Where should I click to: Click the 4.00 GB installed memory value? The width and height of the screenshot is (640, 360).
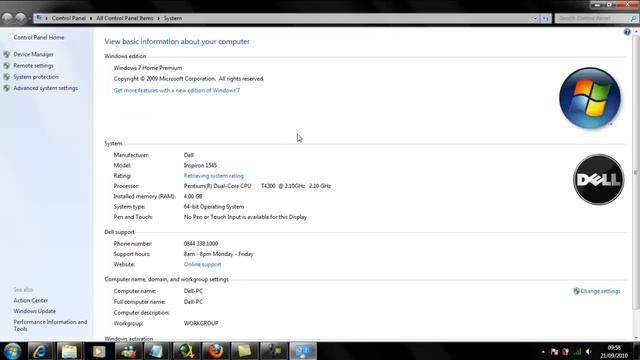tap(193, 196)
